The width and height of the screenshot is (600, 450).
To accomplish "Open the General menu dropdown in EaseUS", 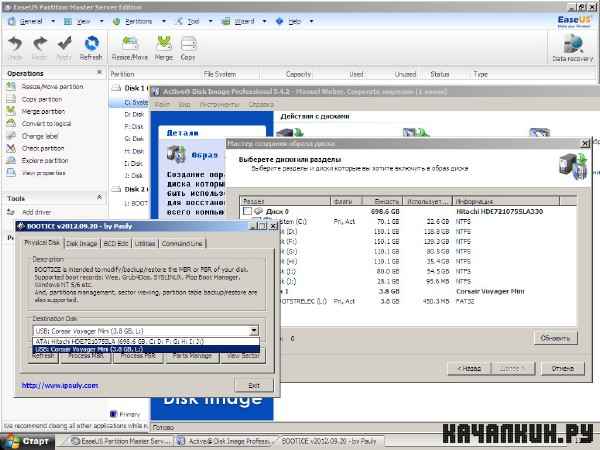I will coord(31,21).
